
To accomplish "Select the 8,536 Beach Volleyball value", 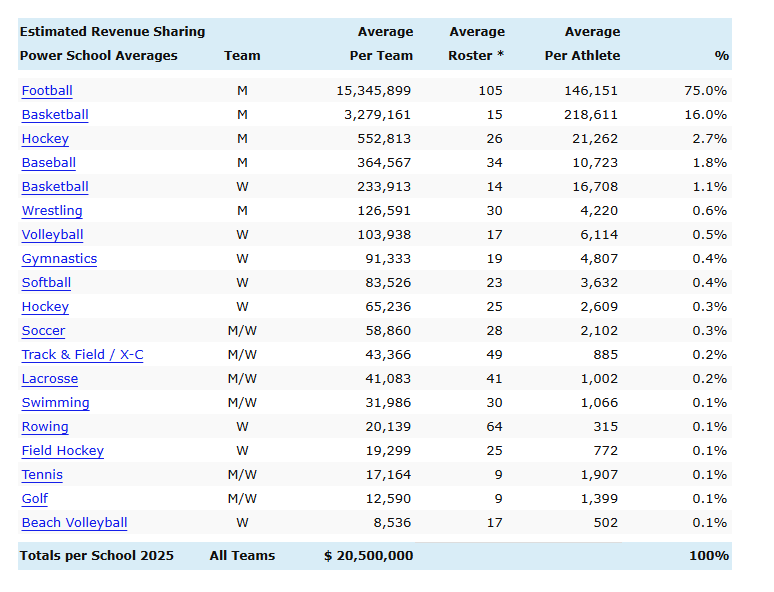I will pos(392,523).
